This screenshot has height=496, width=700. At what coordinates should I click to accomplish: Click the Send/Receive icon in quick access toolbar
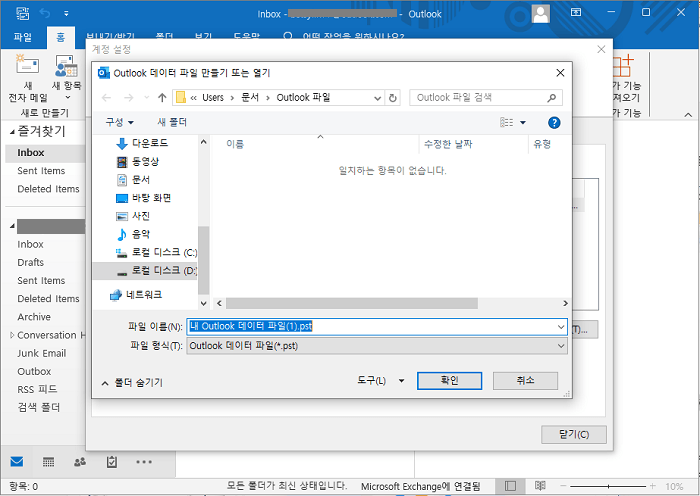pos(23,13)
